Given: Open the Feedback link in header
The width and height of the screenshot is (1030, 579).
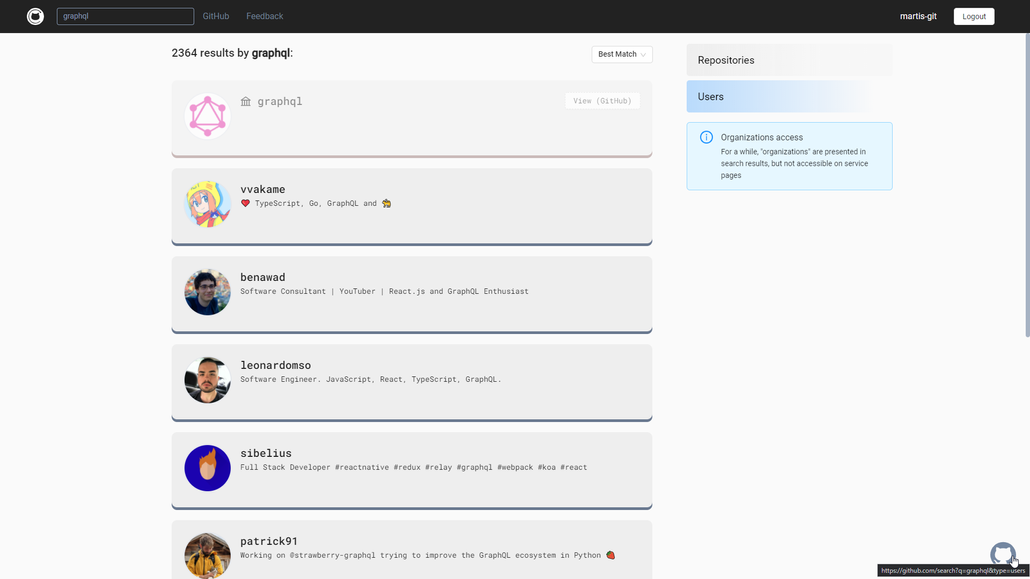Looking at the screenshot, I should coord(264,16).
